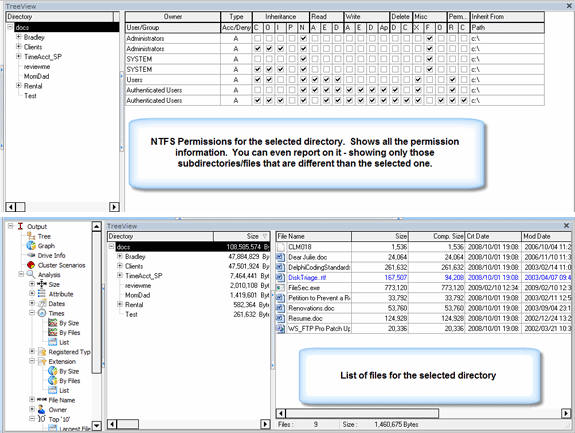
Task: Collapse docs in the permissions Directory tree
Action: [10, 27]
